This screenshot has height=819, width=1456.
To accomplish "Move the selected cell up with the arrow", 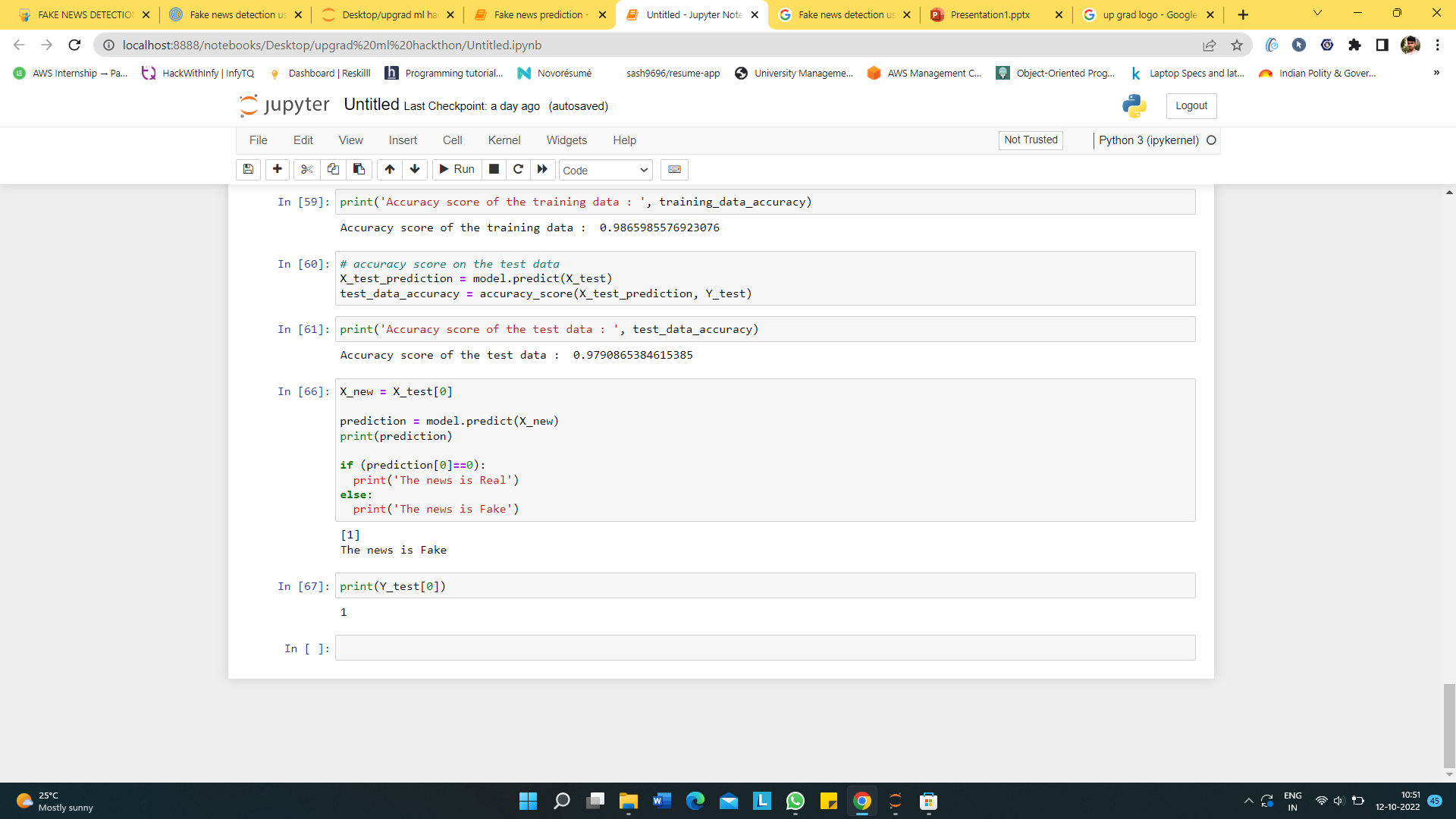I will (390, 169).
